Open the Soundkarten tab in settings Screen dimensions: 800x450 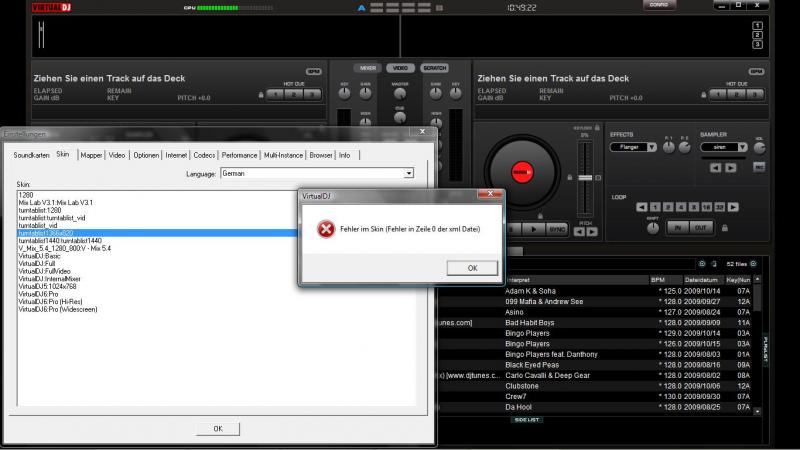tap(31, 155)
